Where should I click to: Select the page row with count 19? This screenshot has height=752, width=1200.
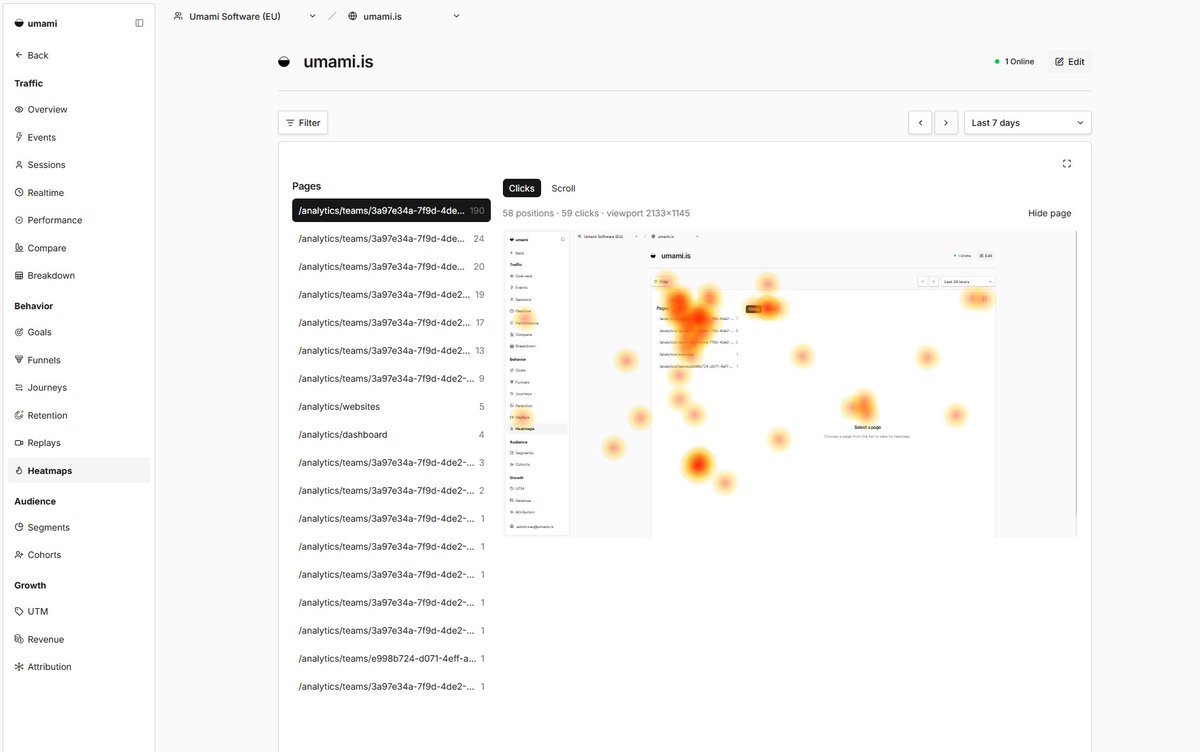coord(391,295)
